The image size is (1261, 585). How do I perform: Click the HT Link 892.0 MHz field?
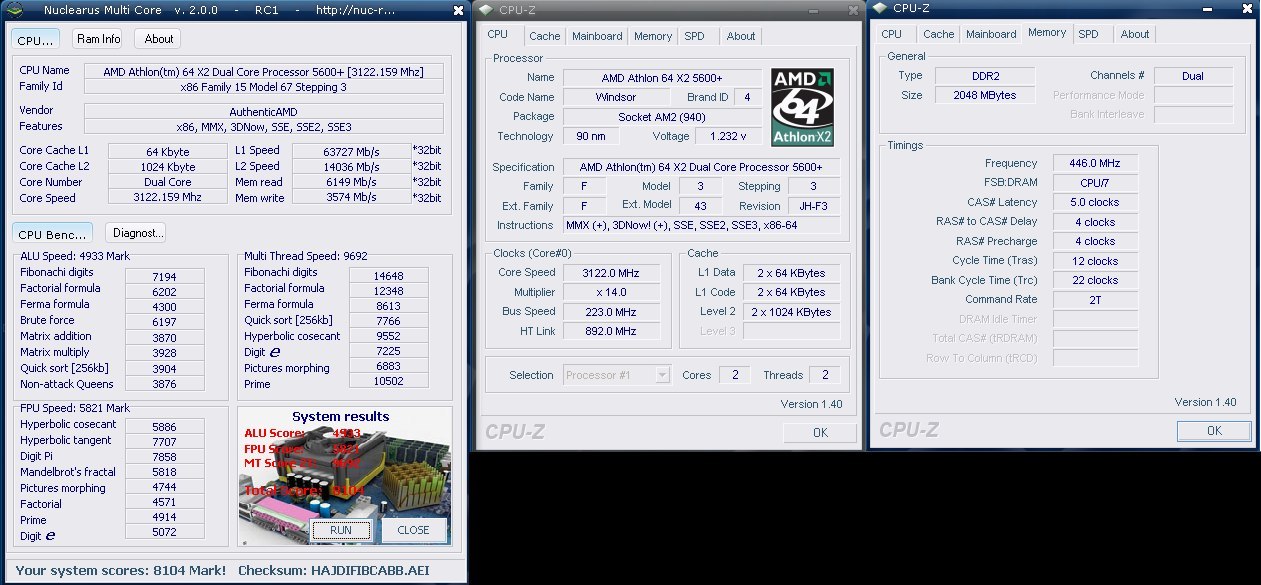[611, 331]
